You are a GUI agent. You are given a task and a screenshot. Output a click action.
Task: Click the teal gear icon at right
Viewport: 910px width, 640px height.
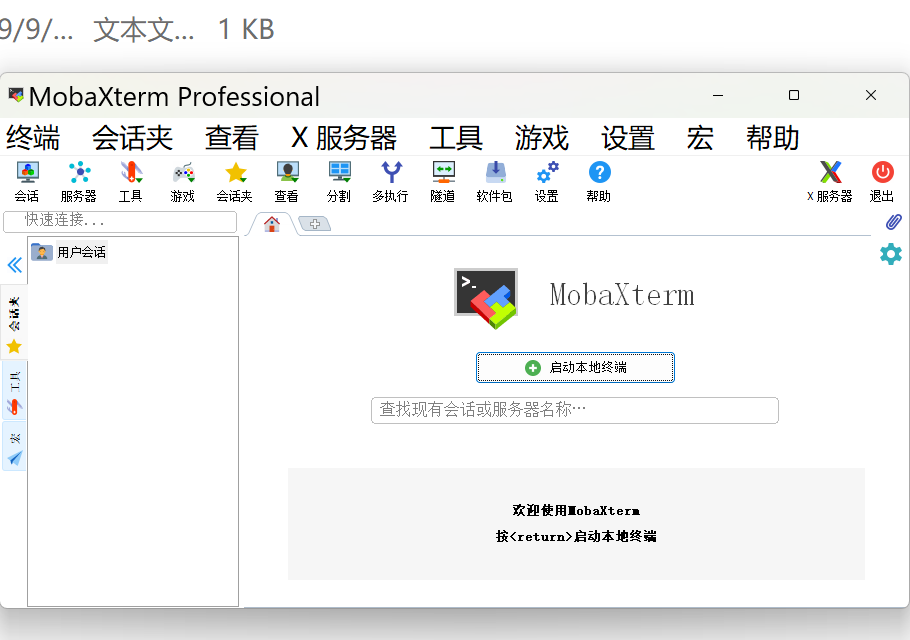[891, 254]
